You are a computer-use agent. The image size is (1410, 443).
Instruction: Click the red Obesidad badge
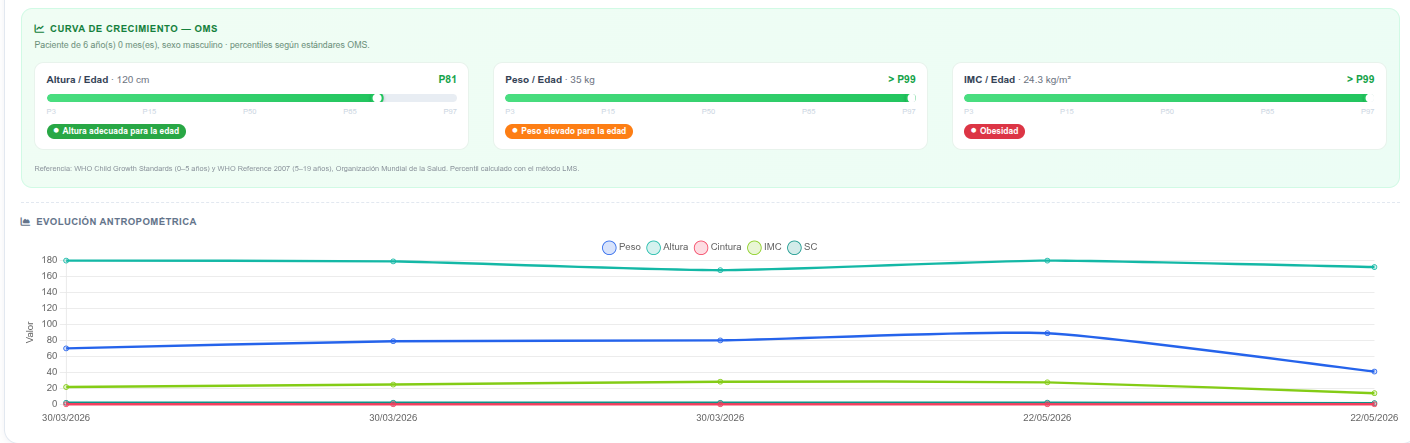coord(994,131)
